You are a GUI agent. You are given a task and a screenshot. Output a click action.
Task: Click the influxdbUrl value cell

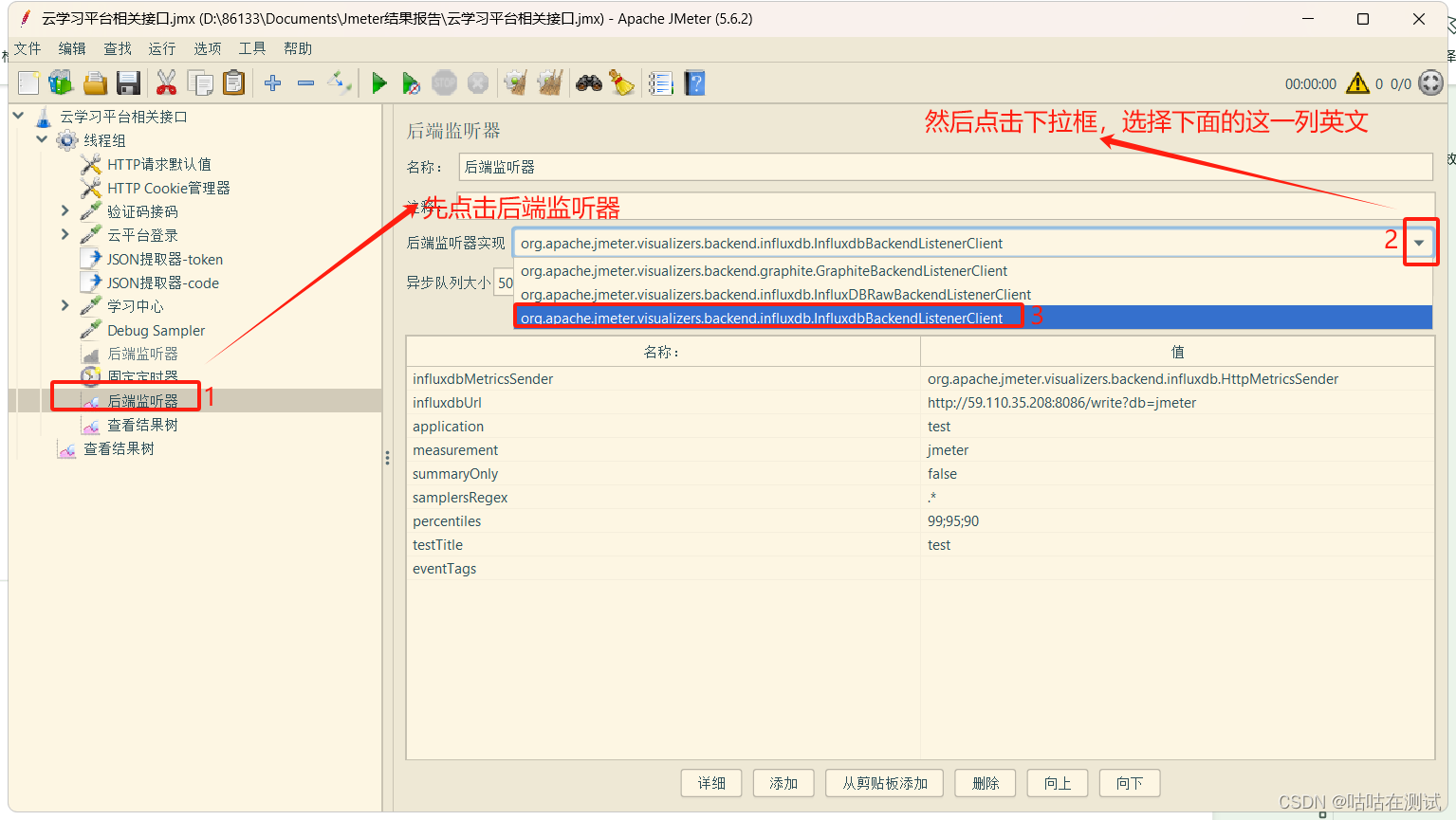point(1176,403)
